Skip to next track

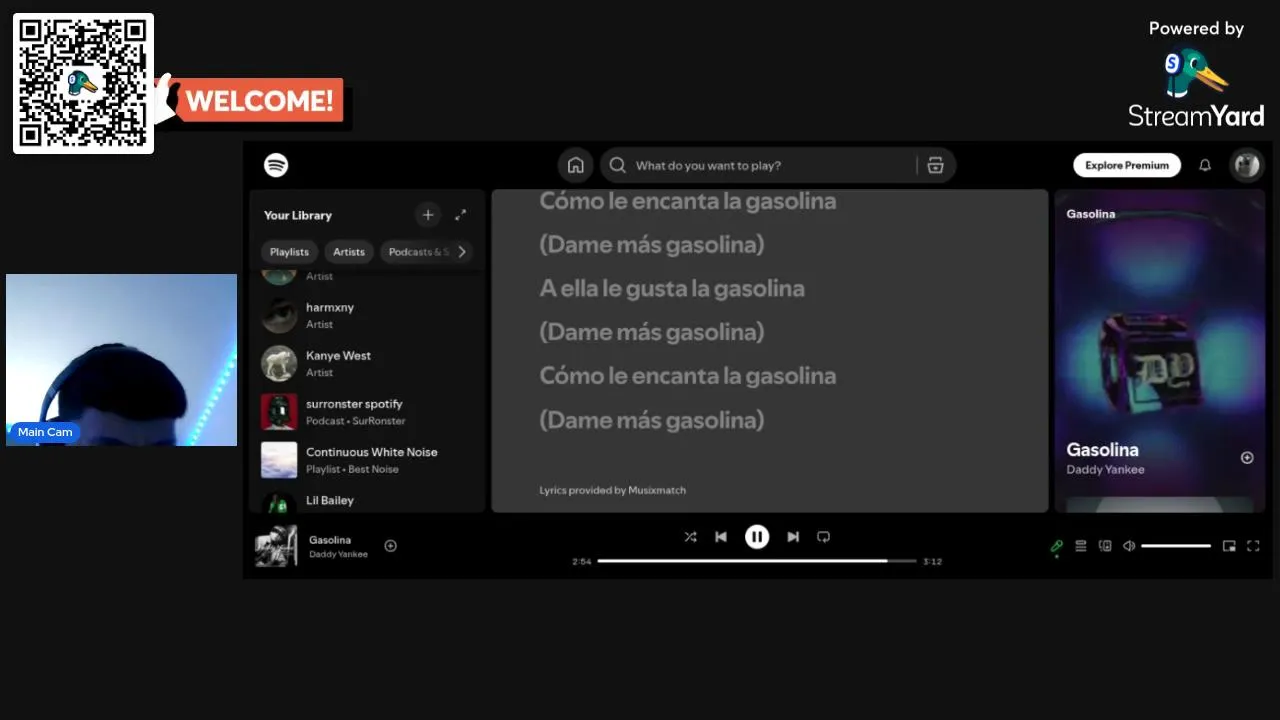(x=793, y=537)
